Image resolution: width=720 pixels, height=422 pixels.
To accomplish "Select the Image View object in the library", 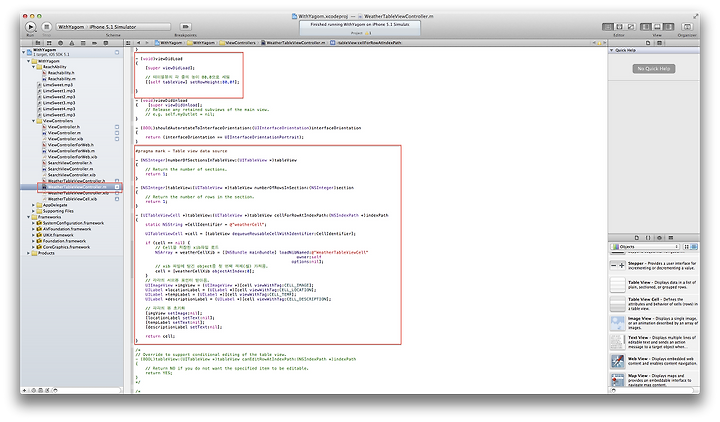I will pos(654,323).
